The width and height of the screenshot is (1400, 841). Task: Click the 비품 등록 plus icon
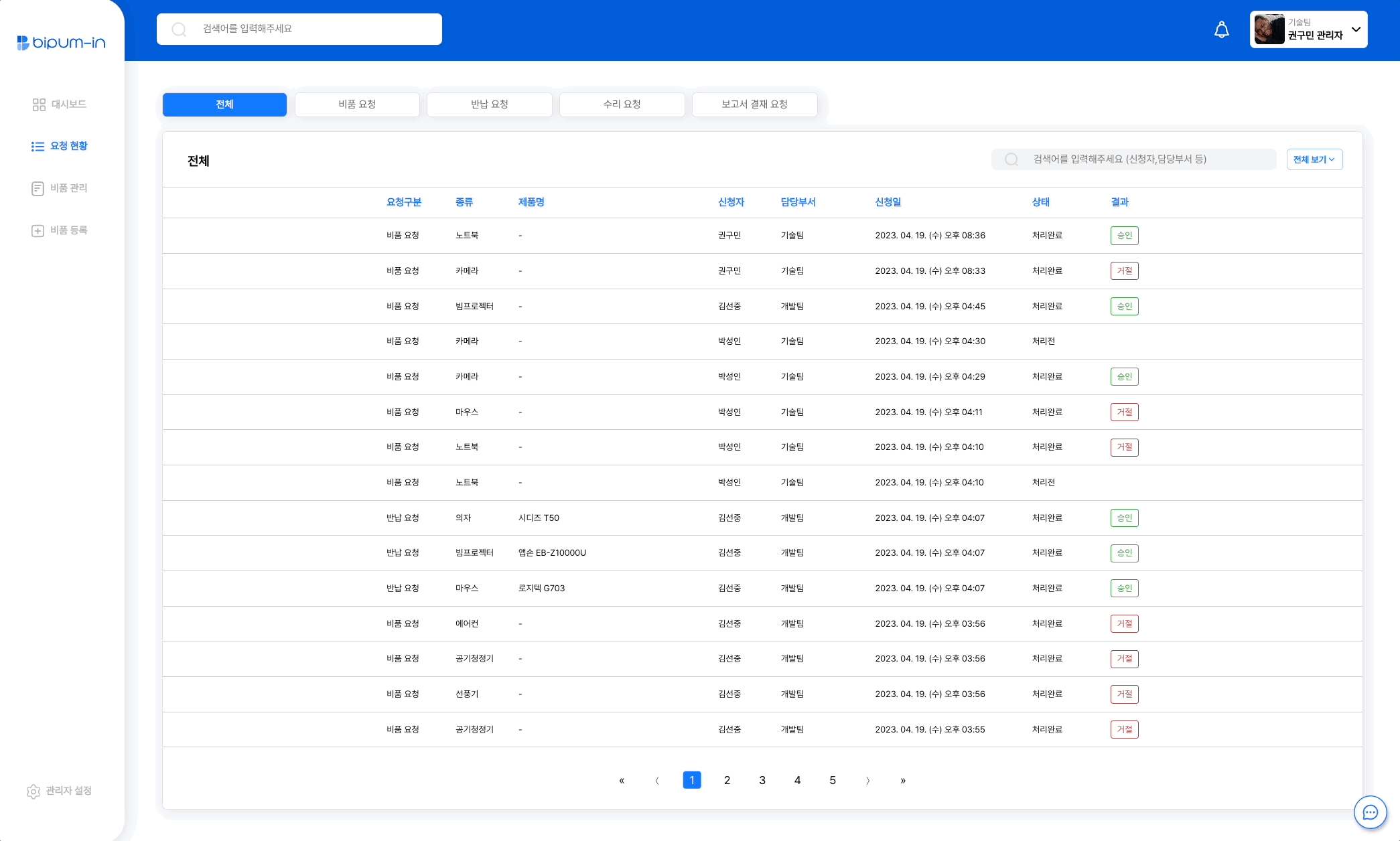tap(38, 231)
